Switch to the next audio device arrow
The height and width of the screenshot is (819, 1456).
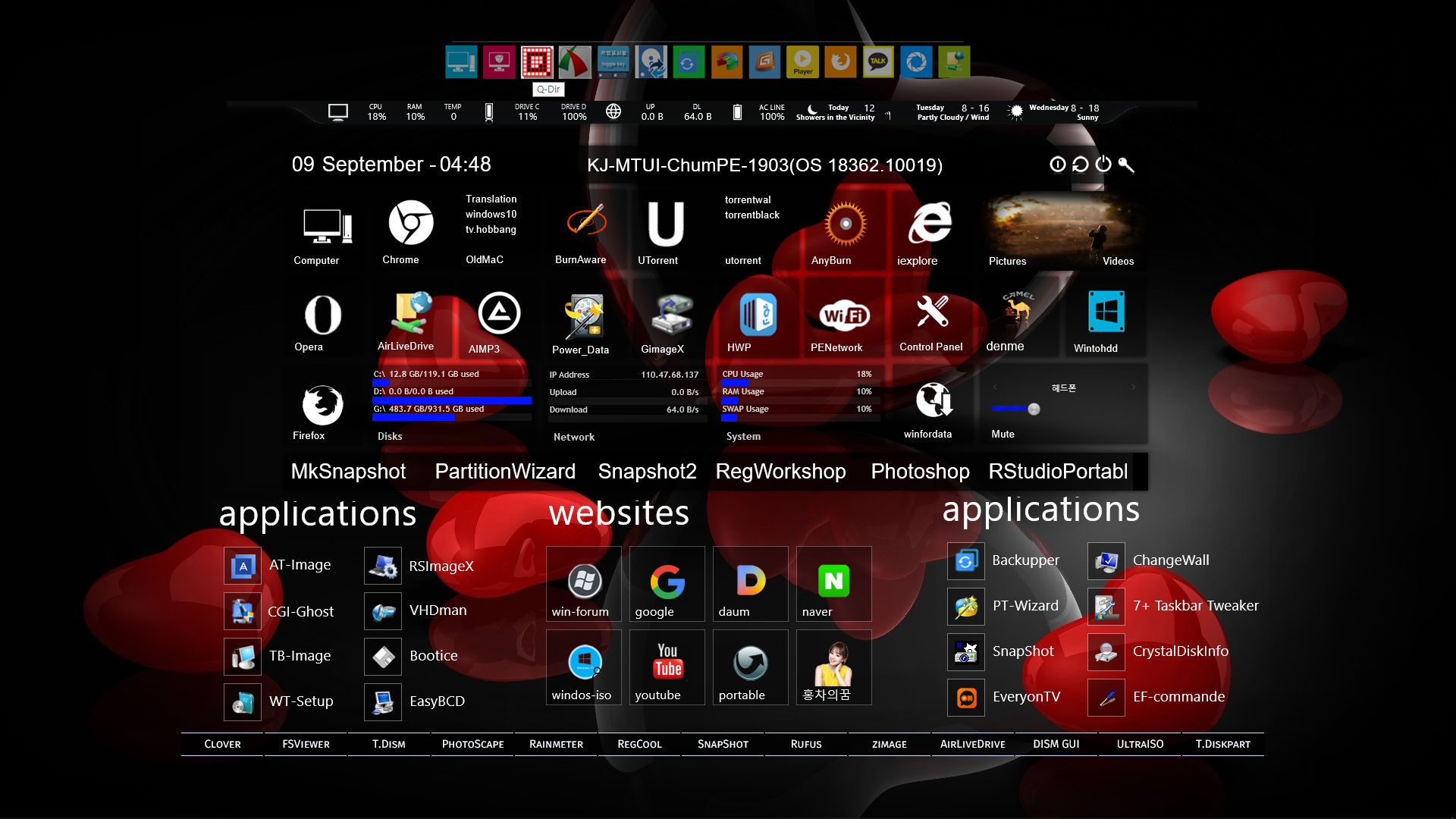(1133, 388)
